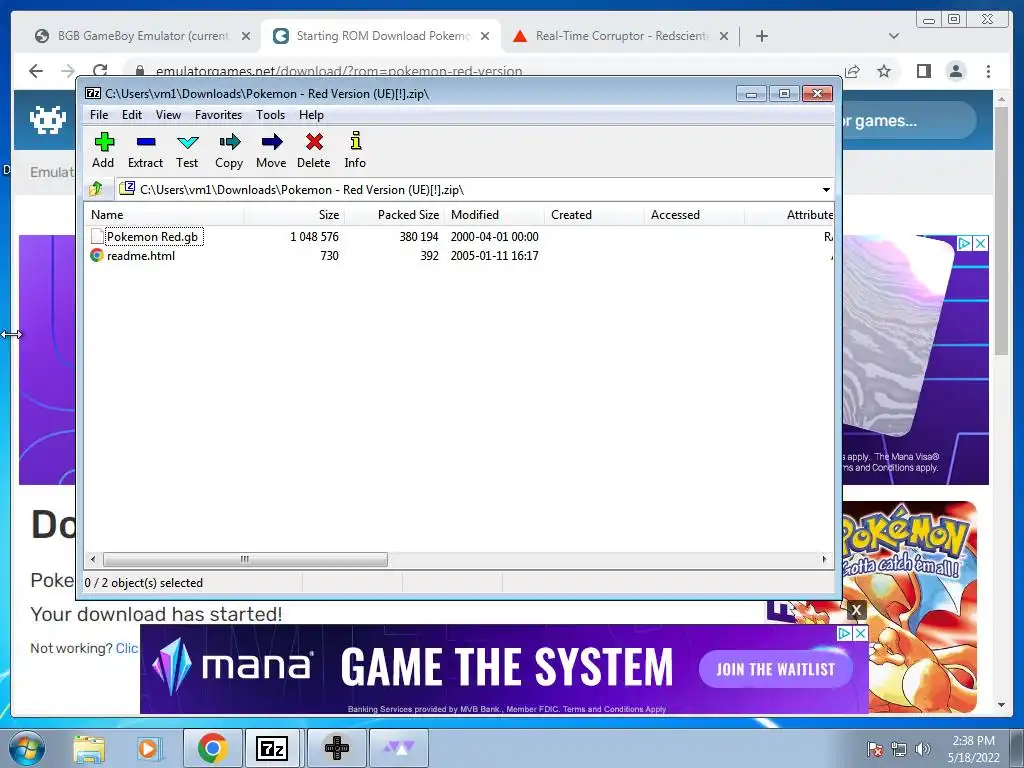Toggle Chrome's side panel icon

(923, 71)
